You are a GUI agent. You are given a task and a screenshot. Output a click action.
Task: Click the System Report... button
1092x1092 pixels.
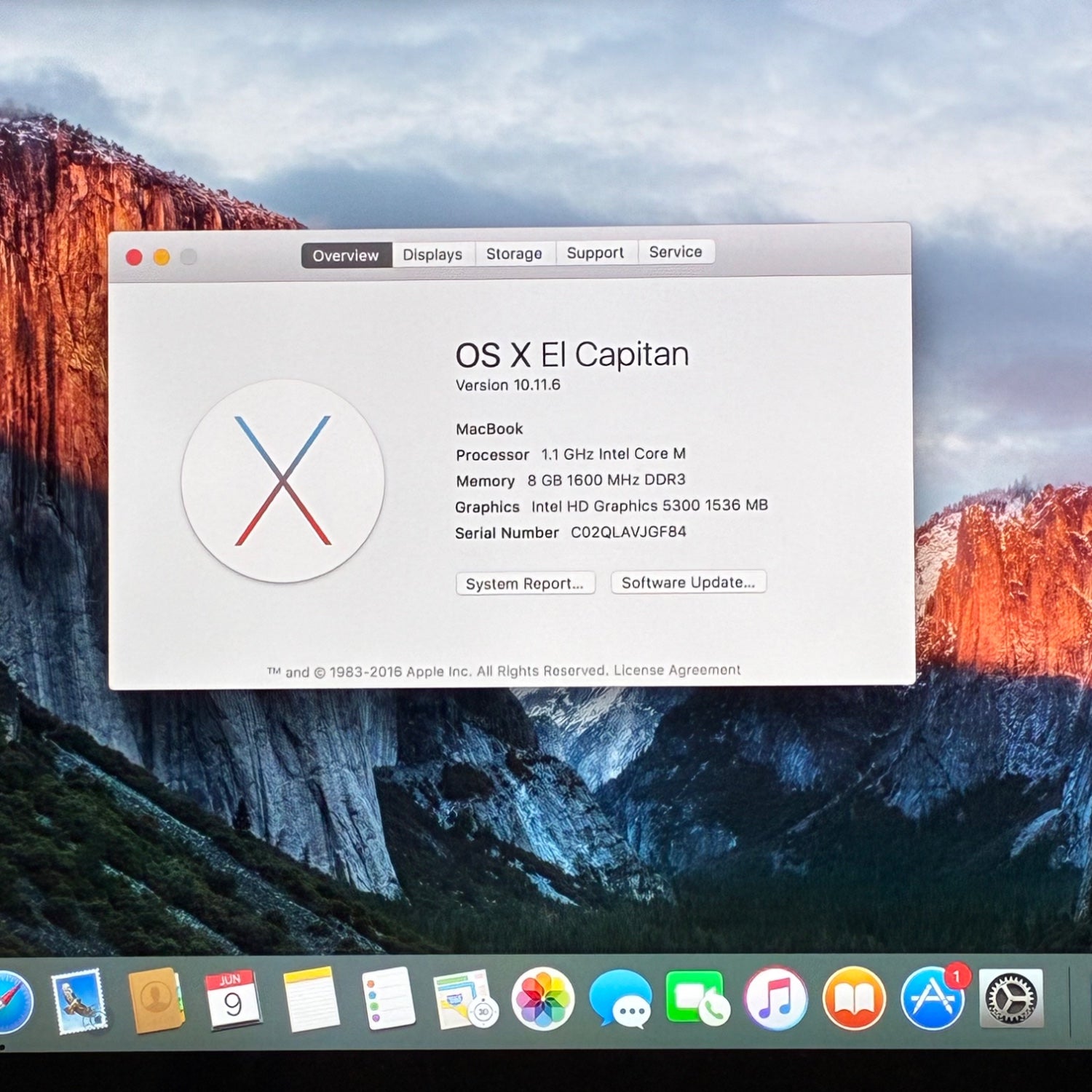point(525,584)
